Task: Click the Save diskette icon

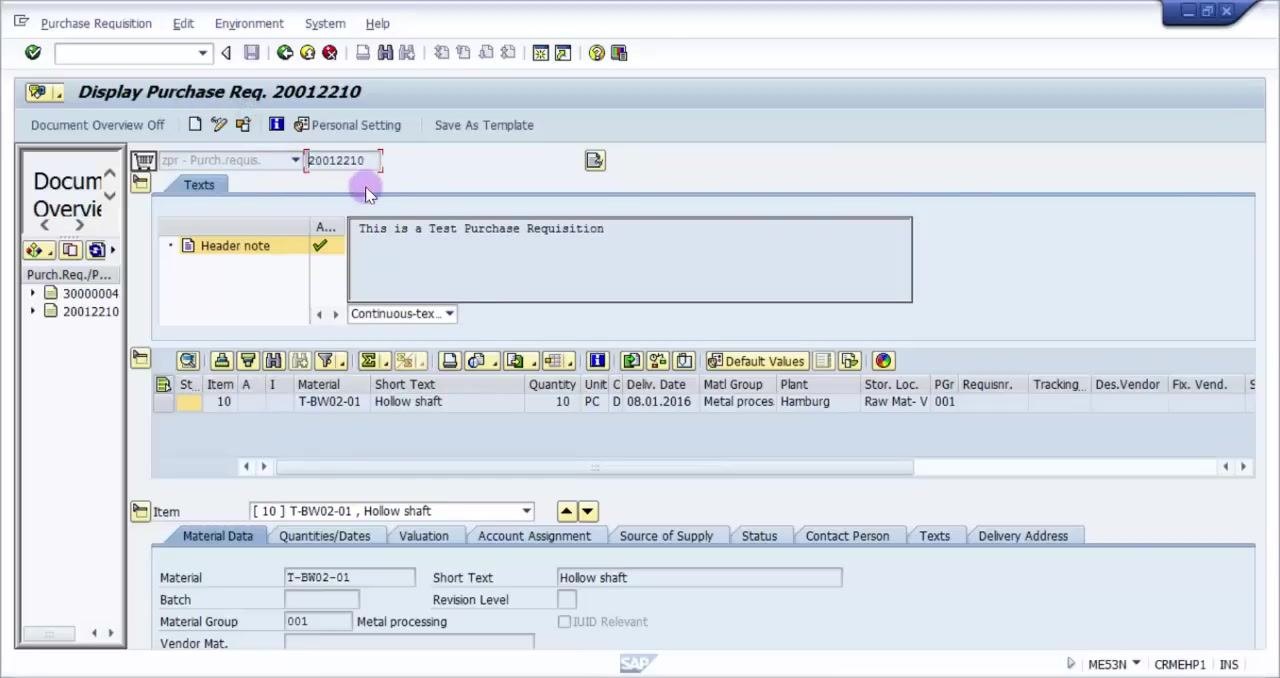Action: tap(252, 53)
